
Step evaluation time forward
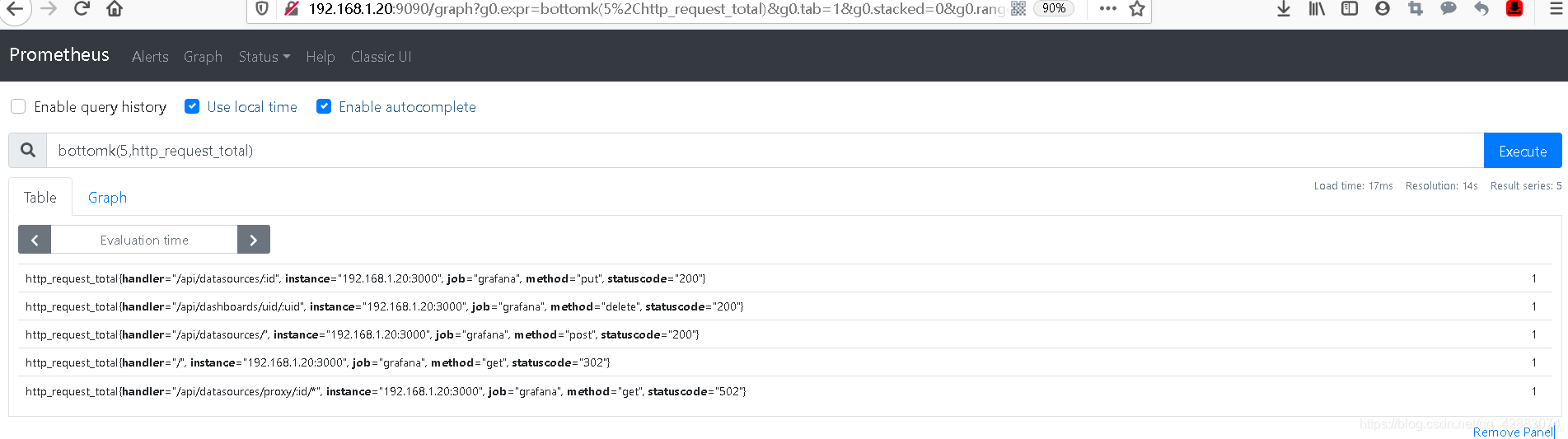(x=254, y=240)
